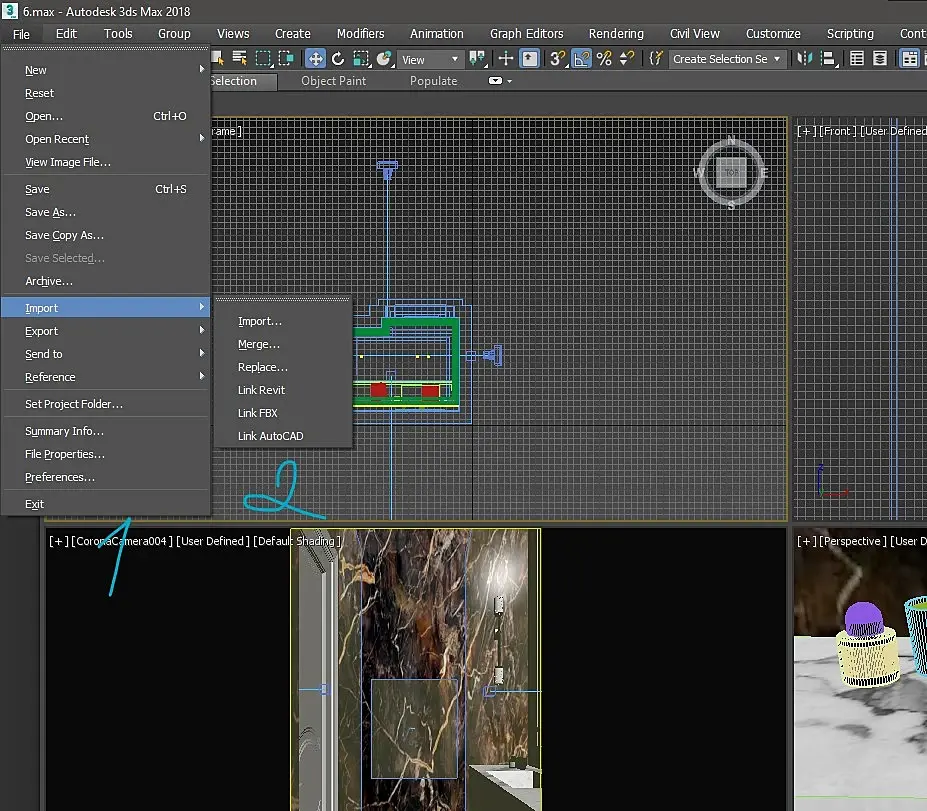This screenshot has height=811, width=927.
Task: Toggle Percent Snap
Action: coord(604,59)
